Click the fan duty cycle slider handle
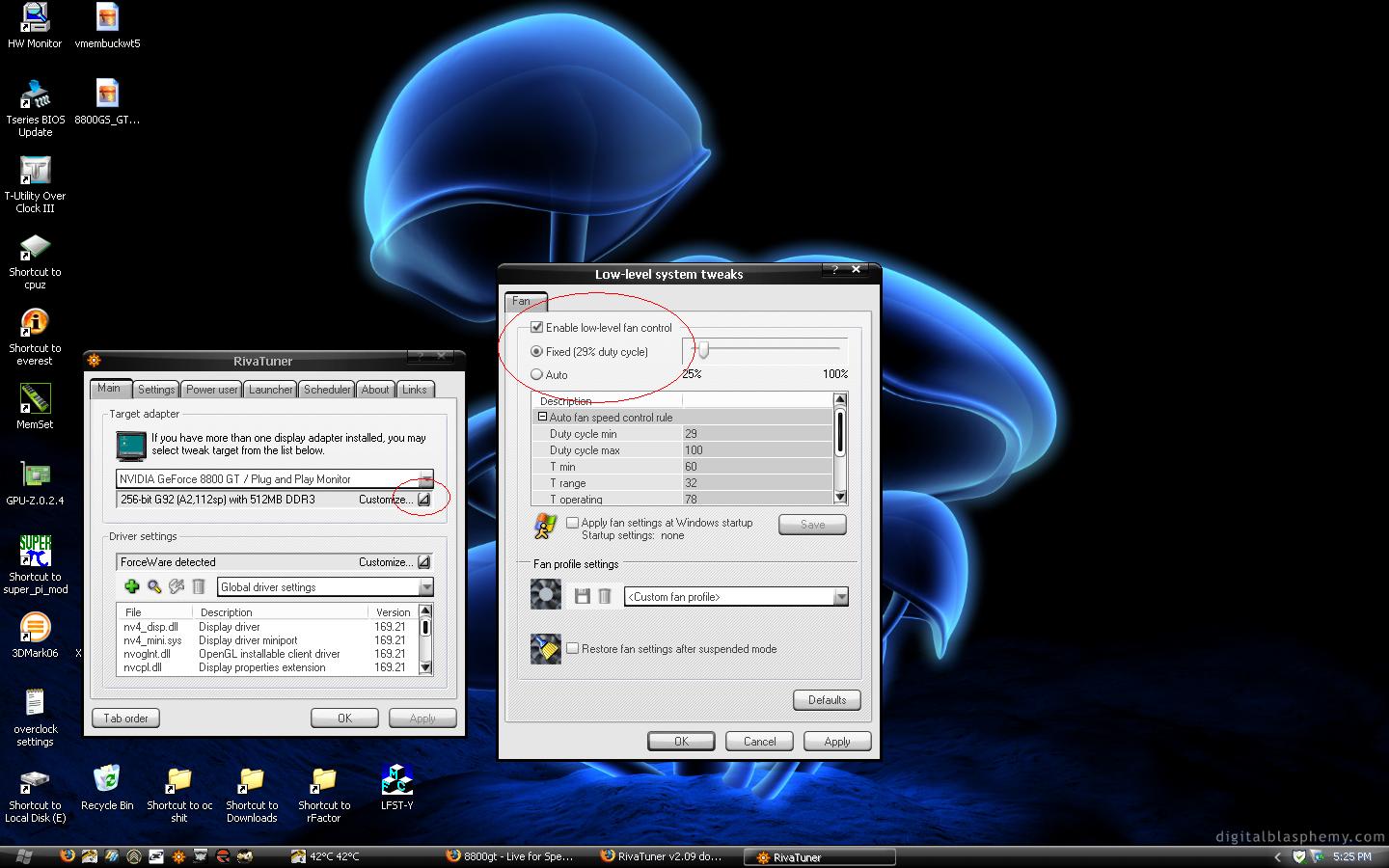Viewport: 1389px width, 868px height. 704,350
